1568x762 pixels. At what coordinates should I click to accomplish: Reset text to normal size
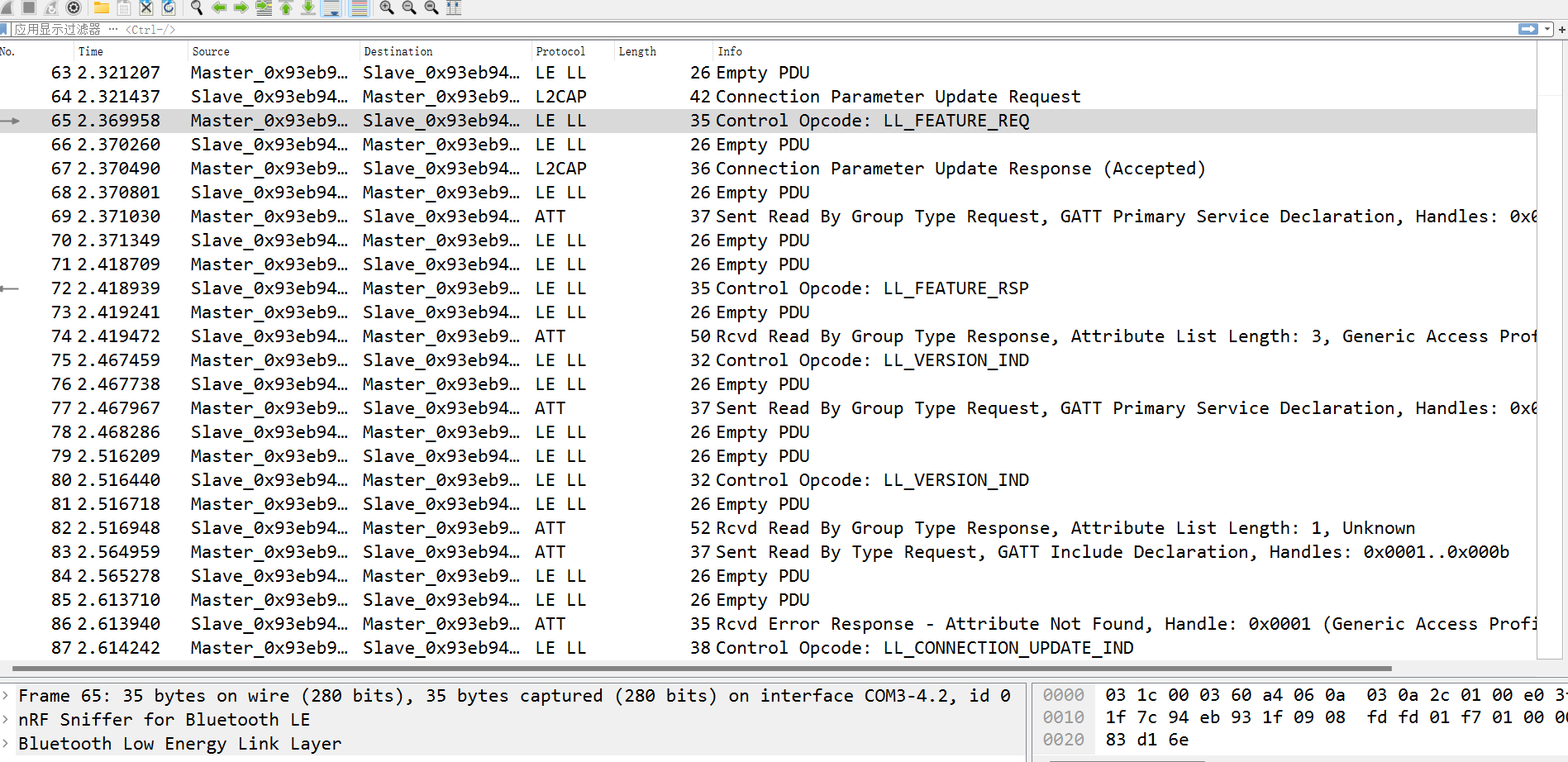[431, 7]
